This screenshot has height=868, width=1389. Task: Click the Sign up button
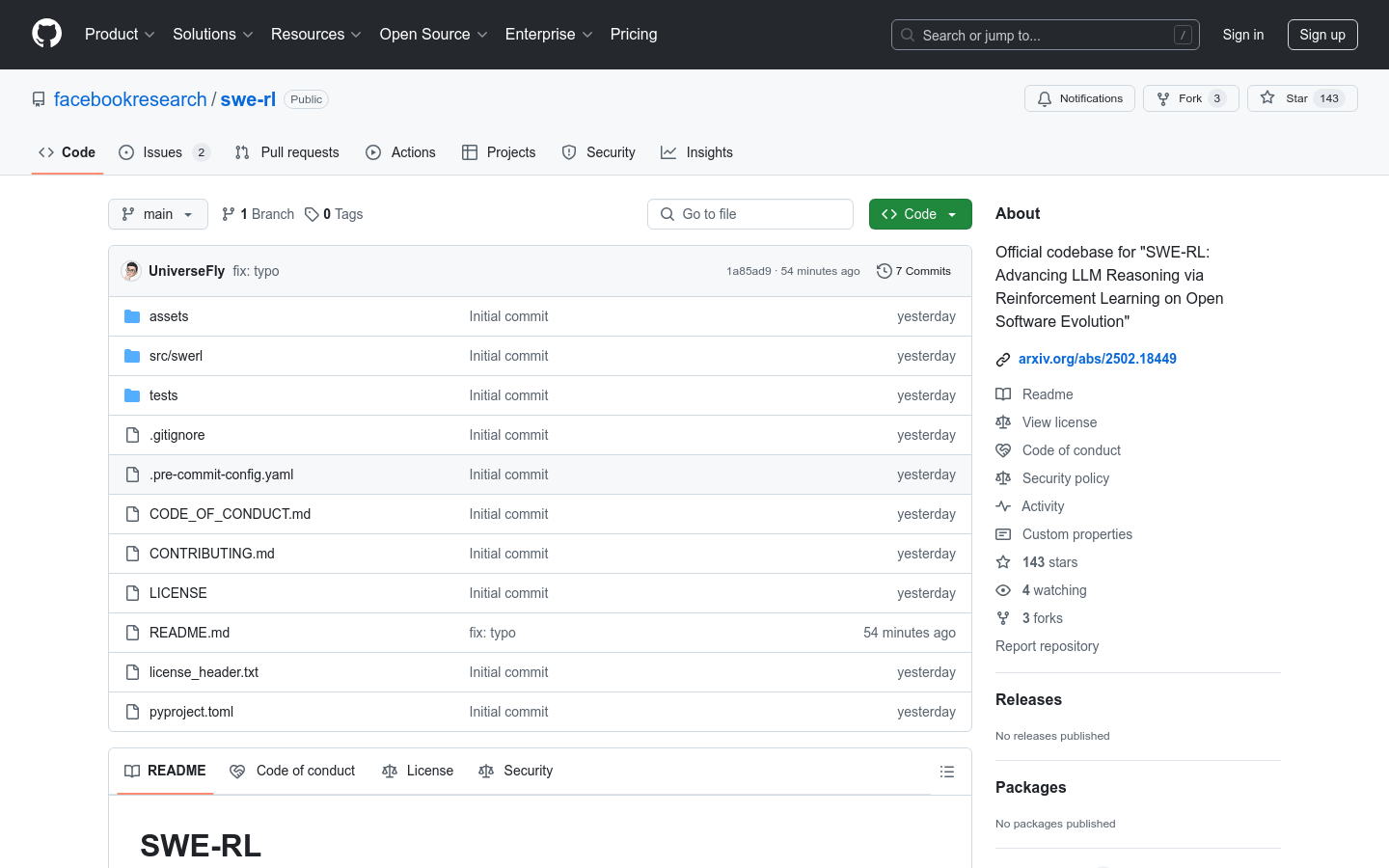(1321, 35)
